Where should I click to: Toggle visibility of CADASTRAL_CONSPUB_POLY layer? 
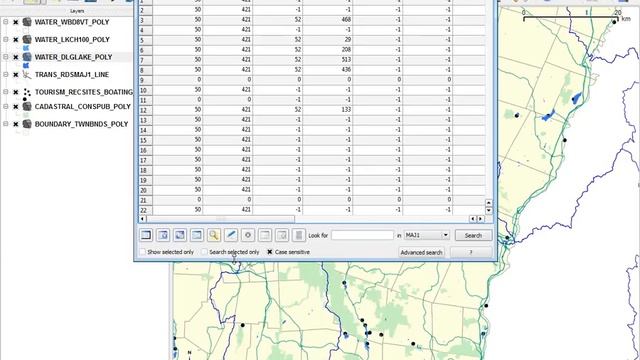(x=16, y=107)
